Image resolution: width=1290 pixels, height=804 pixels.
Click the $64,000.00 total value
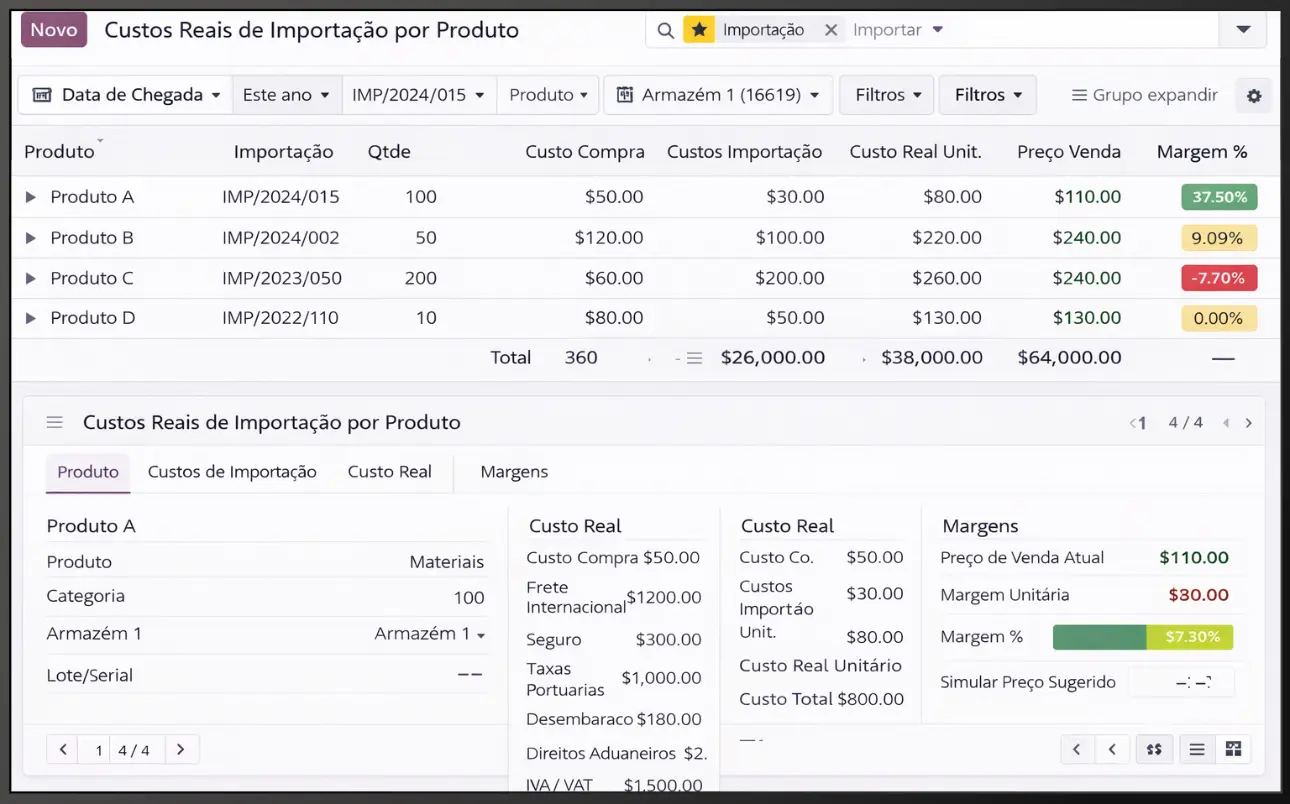click(1069, 358)
